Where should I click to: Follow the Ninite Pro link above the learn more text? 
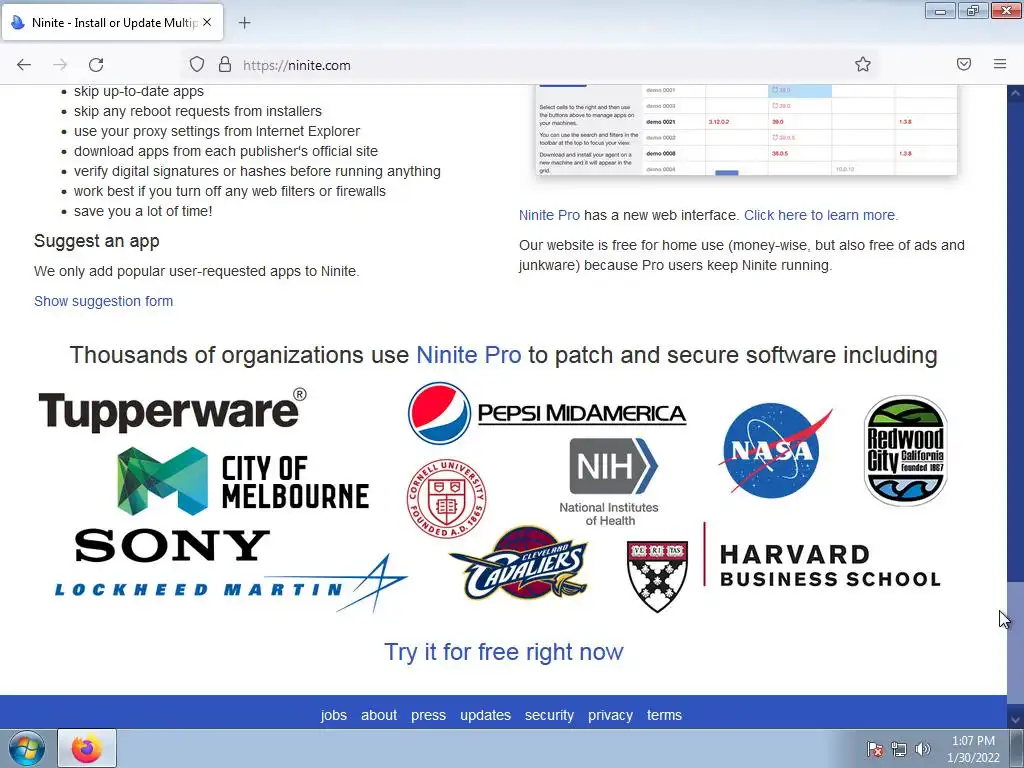tap(549, 215)
